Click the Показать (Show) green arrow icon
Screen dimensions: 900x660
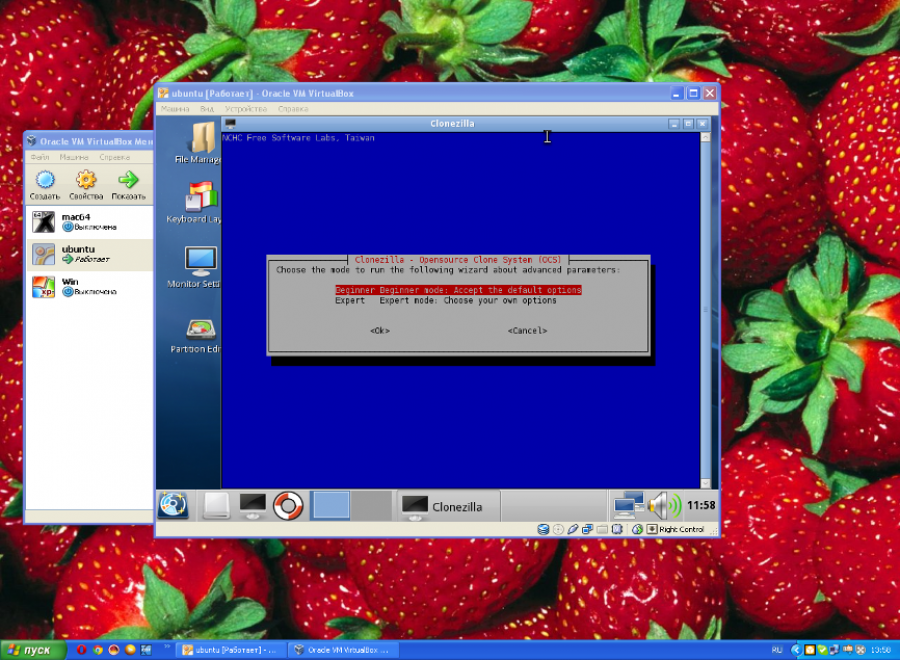click(x=128, y=185)
